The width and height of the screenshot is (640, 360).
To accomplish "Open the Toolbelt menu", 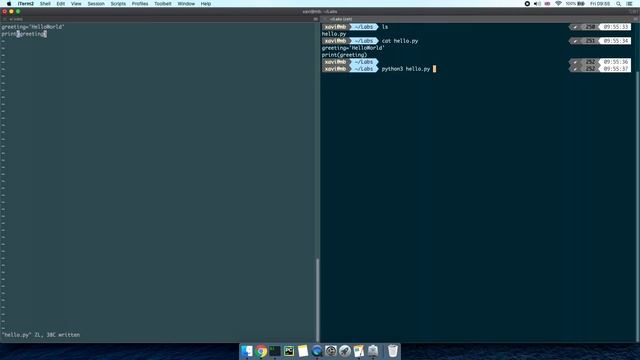I will click(x=162, y=4).
